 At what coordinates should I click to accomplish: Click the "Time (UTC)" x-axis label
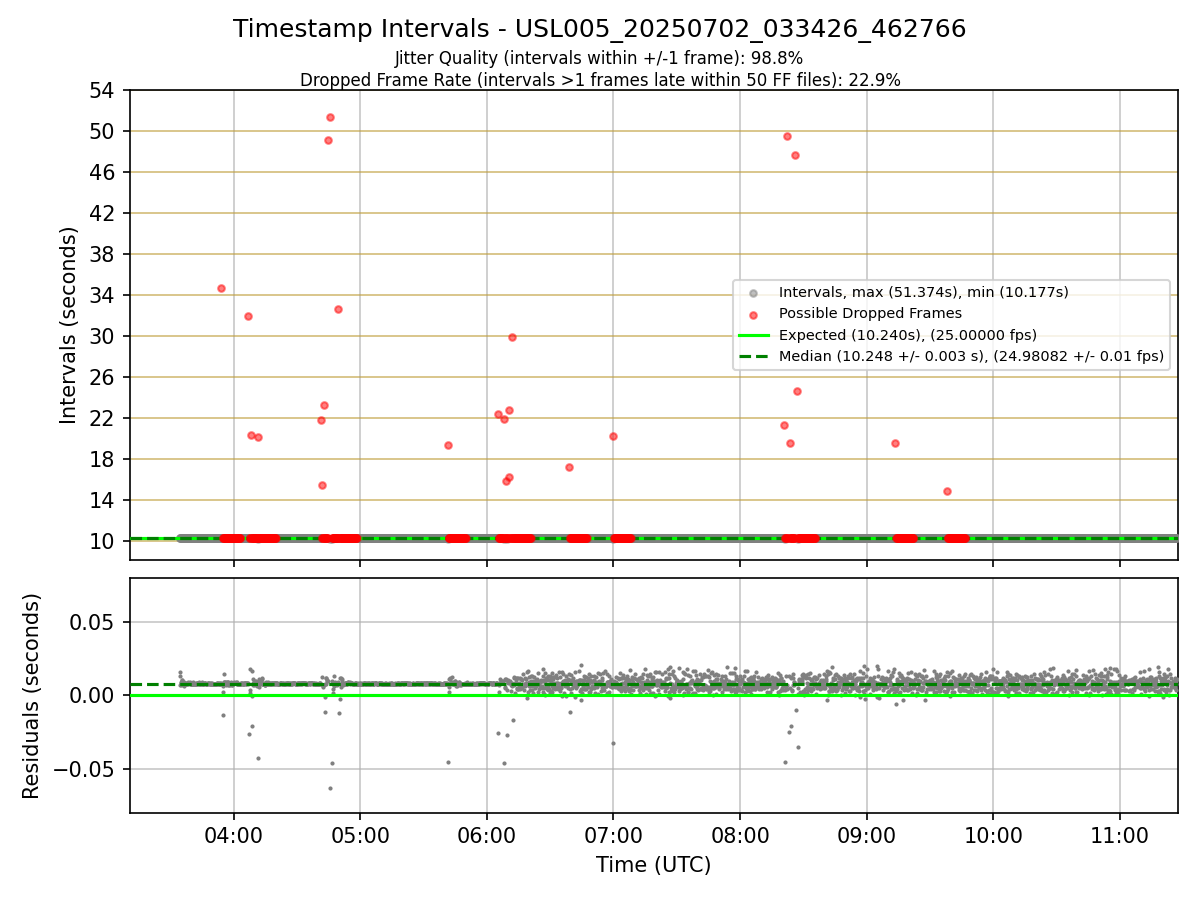click(653, 865)
